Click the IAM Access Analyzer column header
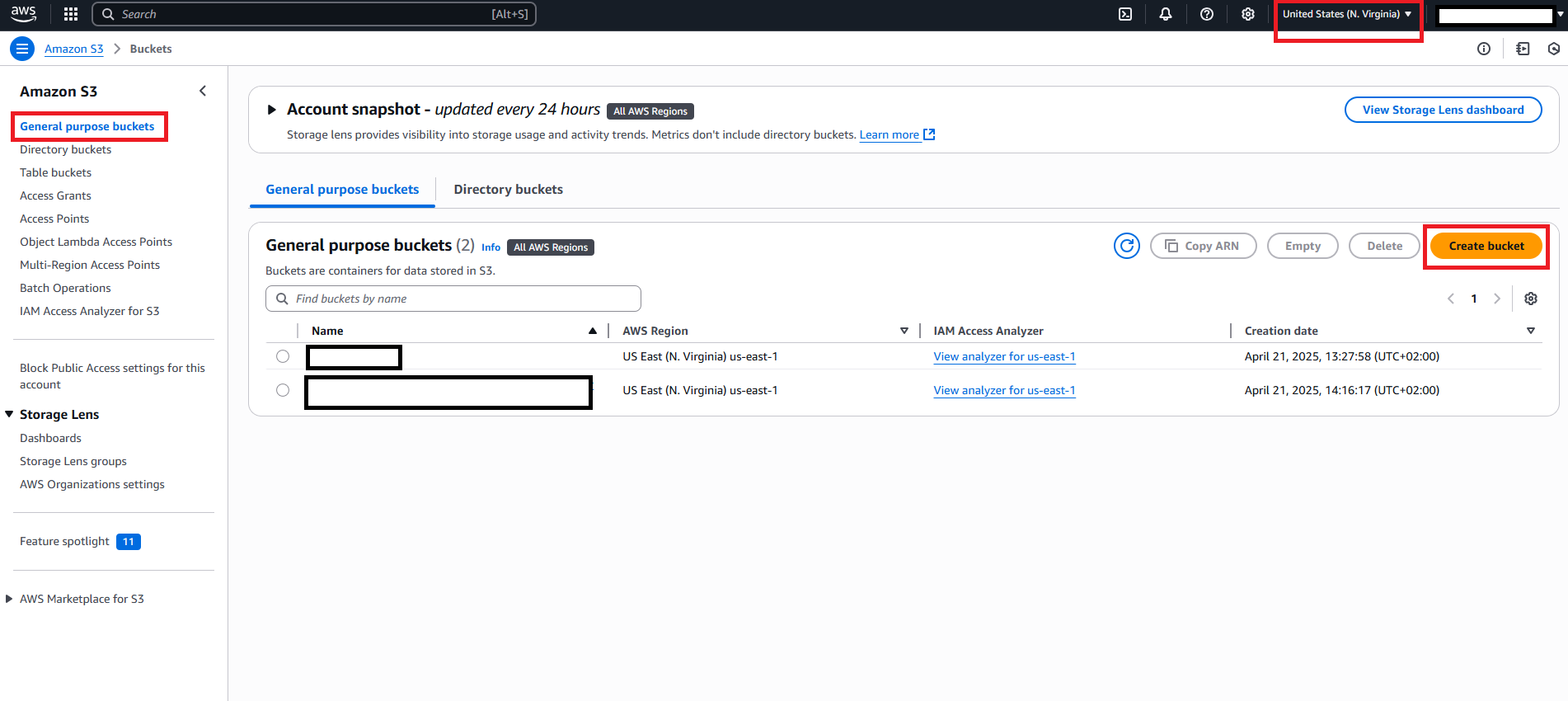Screen dimensions: 1568x701 [988, 331]
